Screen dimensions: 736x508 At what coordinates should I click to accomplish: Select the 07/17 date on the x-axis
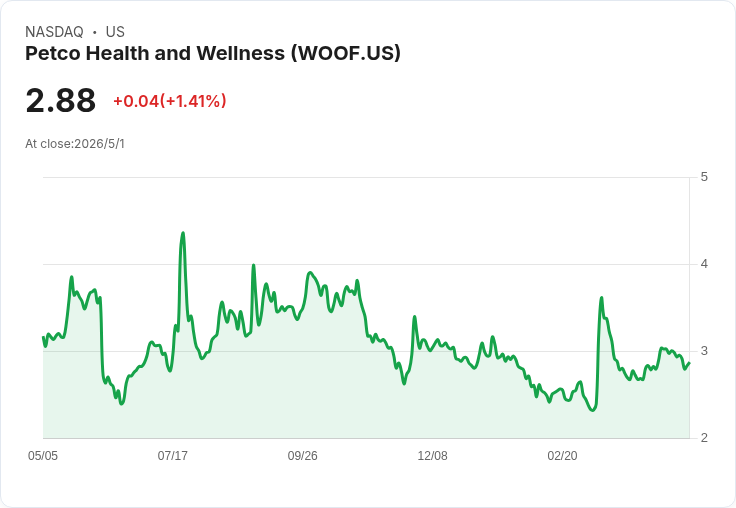[172, 455]
